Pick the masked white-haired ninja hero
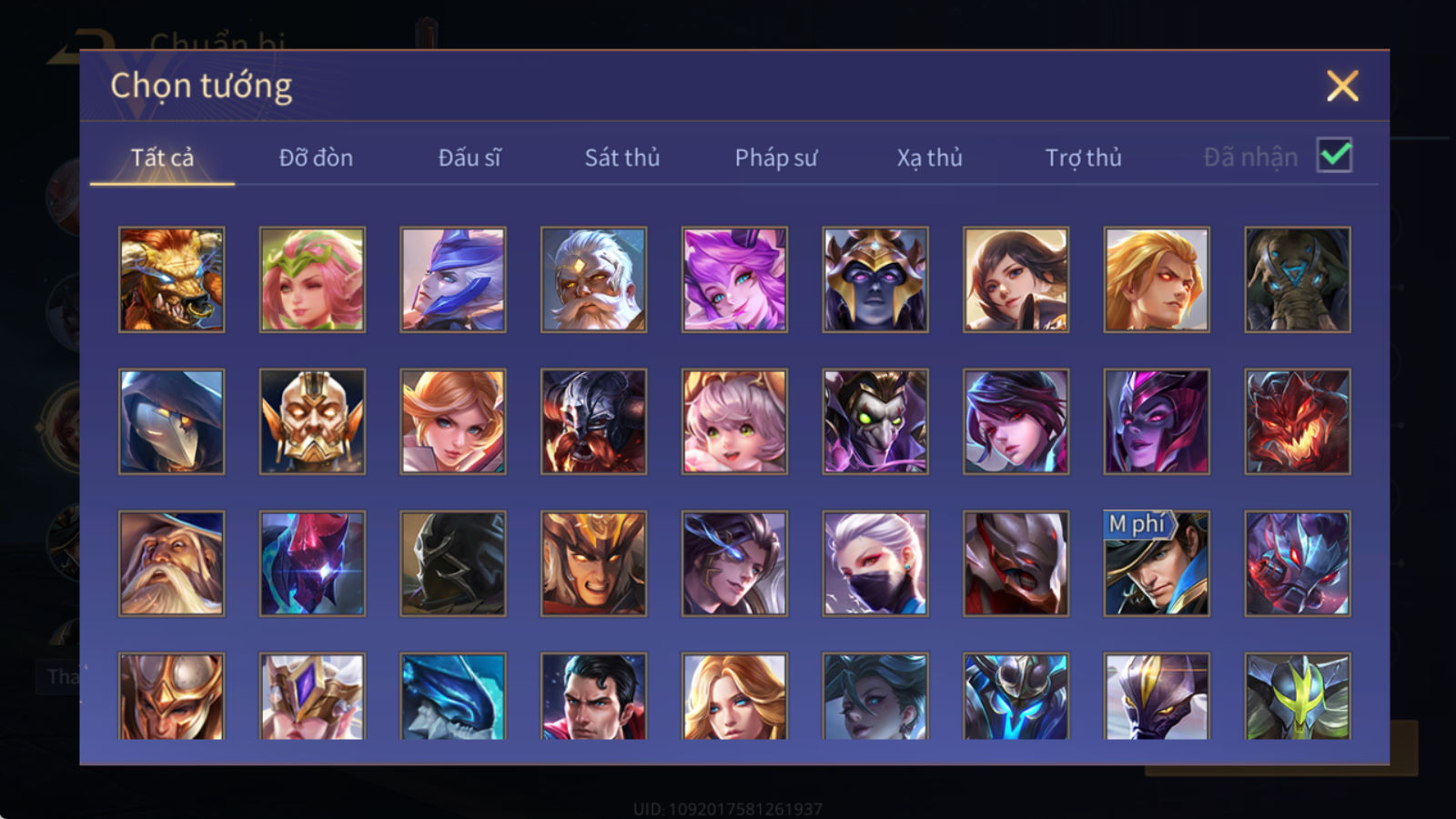 (x=875, y=563)
